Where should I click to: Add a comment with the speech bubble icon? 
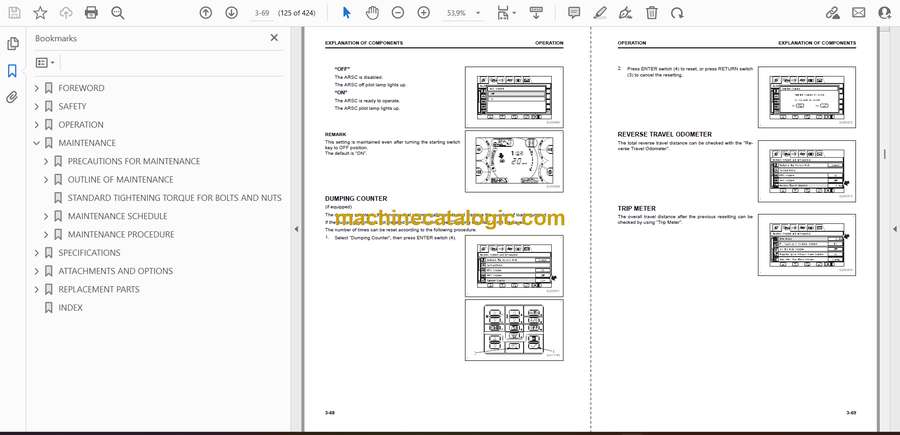click(574, 13)
